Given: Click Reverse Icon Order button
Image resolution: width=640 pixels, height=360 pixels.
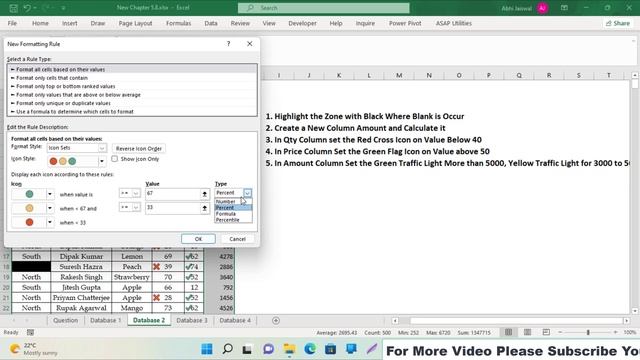Looking at the screenshot, I should click(139, 149).
